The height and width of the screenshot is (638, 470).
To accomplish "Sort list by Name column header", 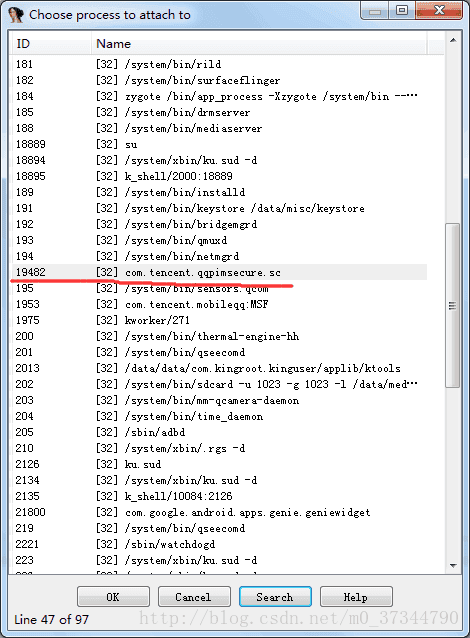I will [259, 44].
